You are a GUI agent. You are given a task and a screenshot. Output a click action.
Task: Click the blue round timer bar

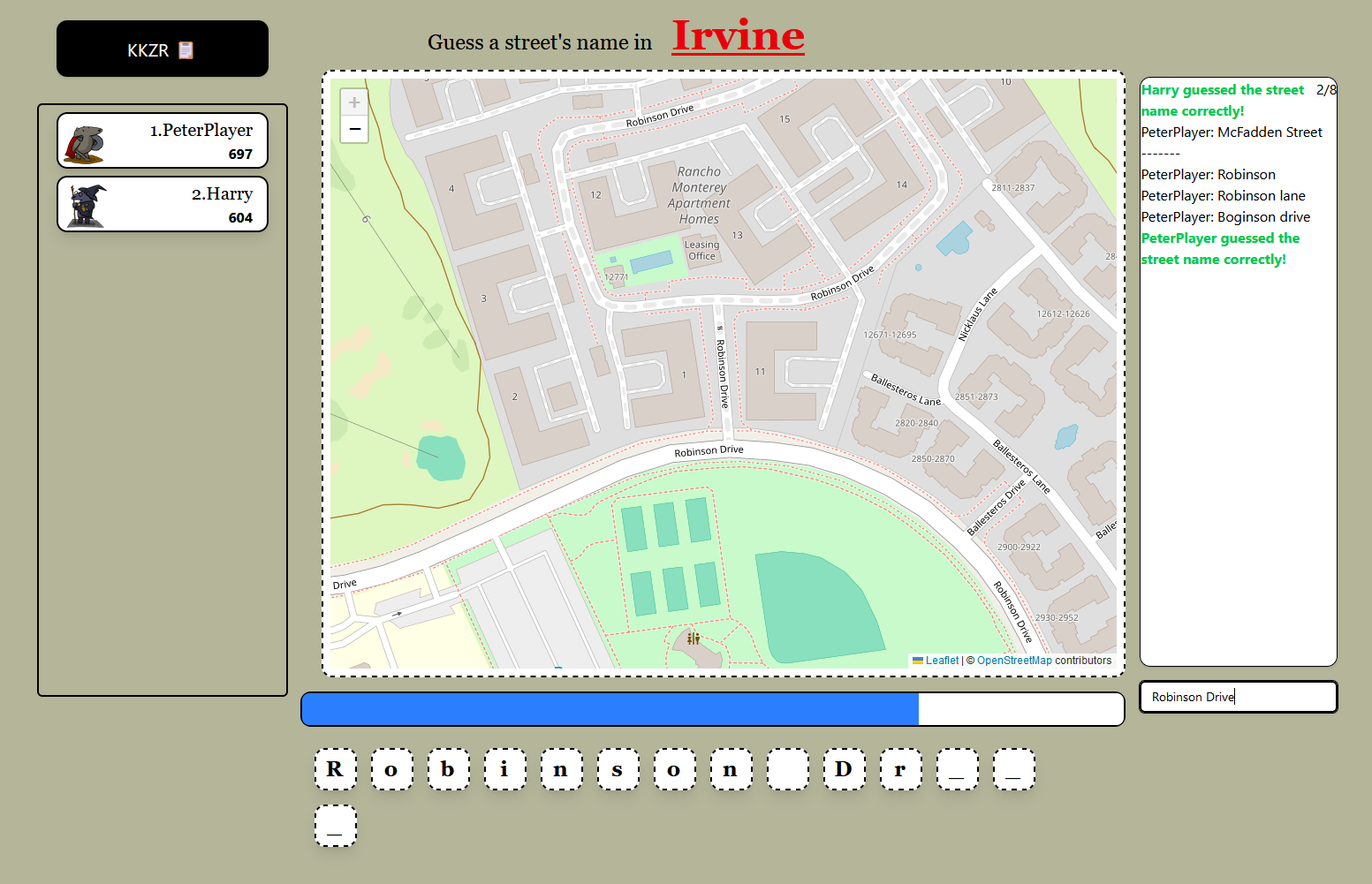pos(610,709)
